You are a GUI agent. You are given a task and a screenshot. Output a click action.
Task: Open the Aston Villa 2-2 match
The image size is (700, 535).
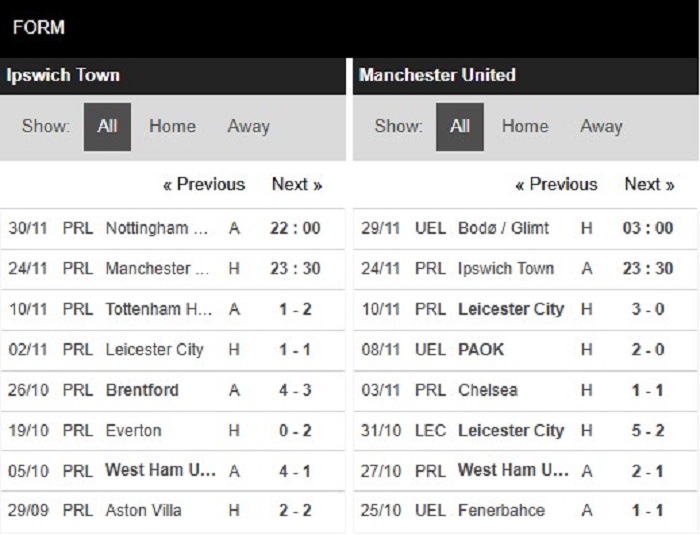pos(172,510)
